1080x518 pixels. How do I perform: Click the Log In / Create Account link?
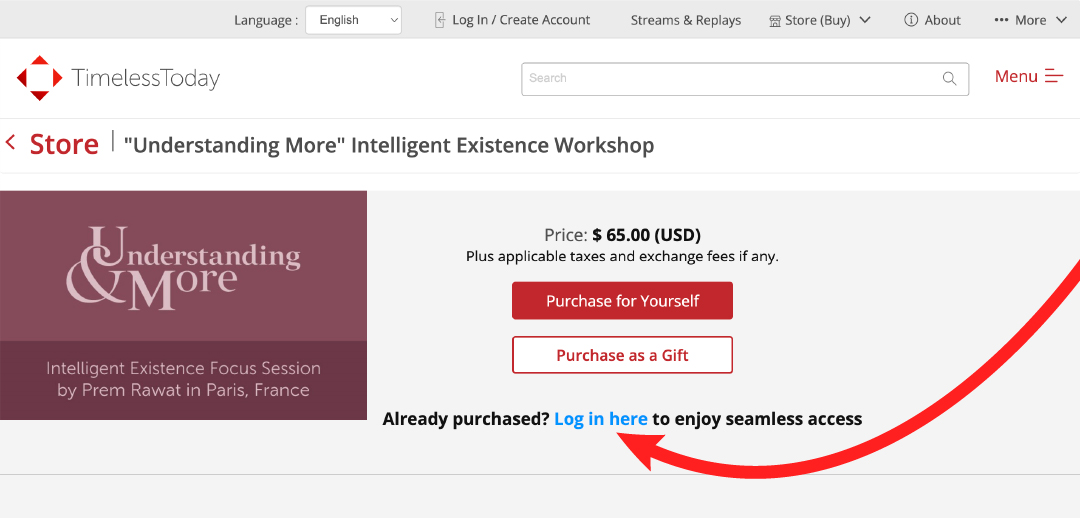[x=521, y=20]
